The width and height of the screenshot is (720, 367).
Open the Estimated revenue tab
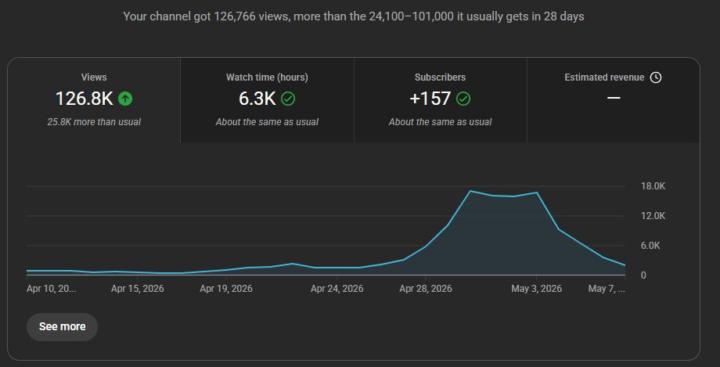pos(613,100)
